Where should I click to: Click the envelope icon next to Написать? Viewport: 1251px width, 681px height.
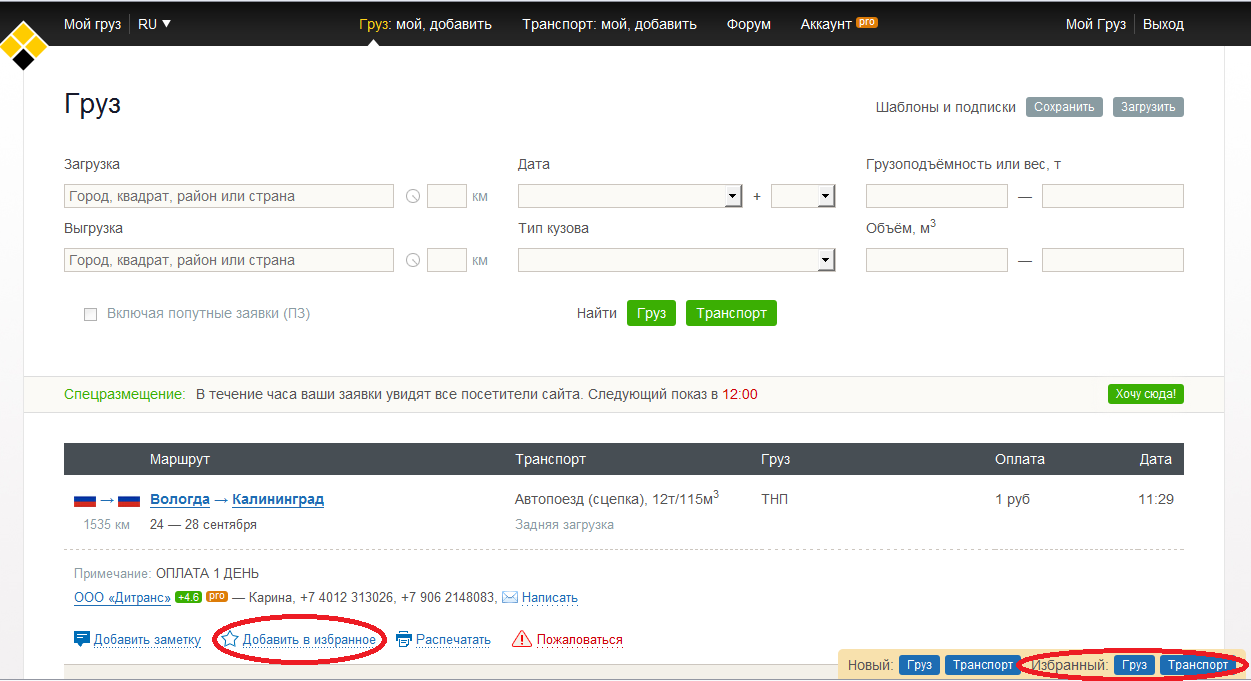click(510, 598)
